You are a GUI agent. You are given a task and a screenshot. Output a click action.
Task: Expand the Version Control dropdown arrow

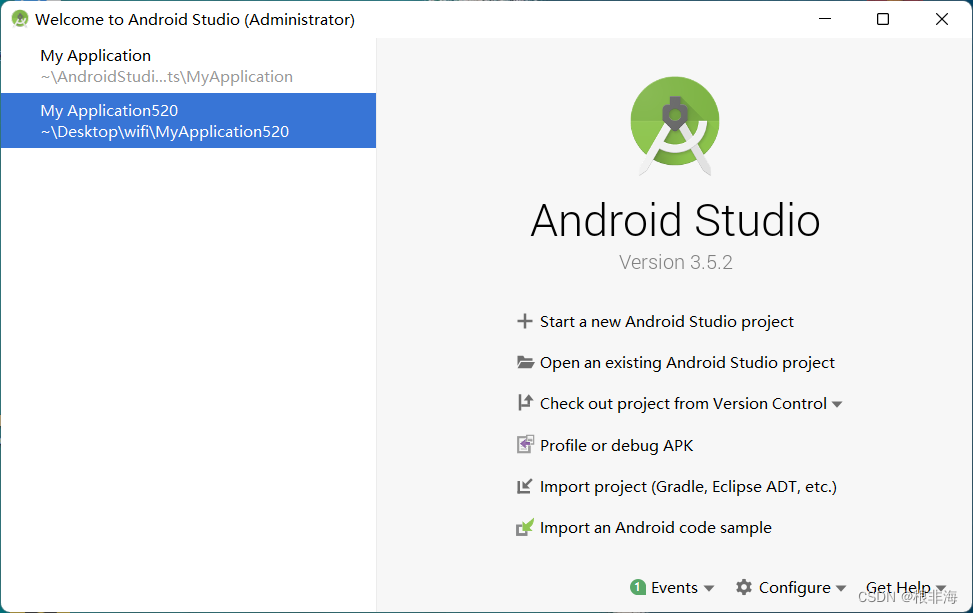[x=837, y=405]
